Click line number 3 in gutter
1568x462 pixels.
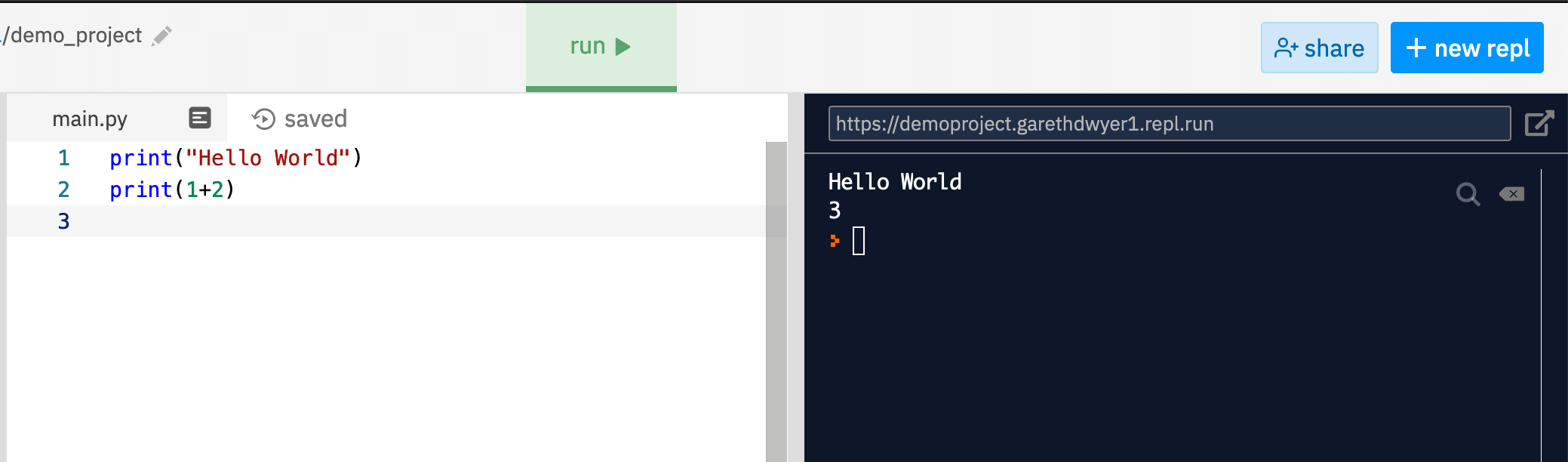click(63, 221)
